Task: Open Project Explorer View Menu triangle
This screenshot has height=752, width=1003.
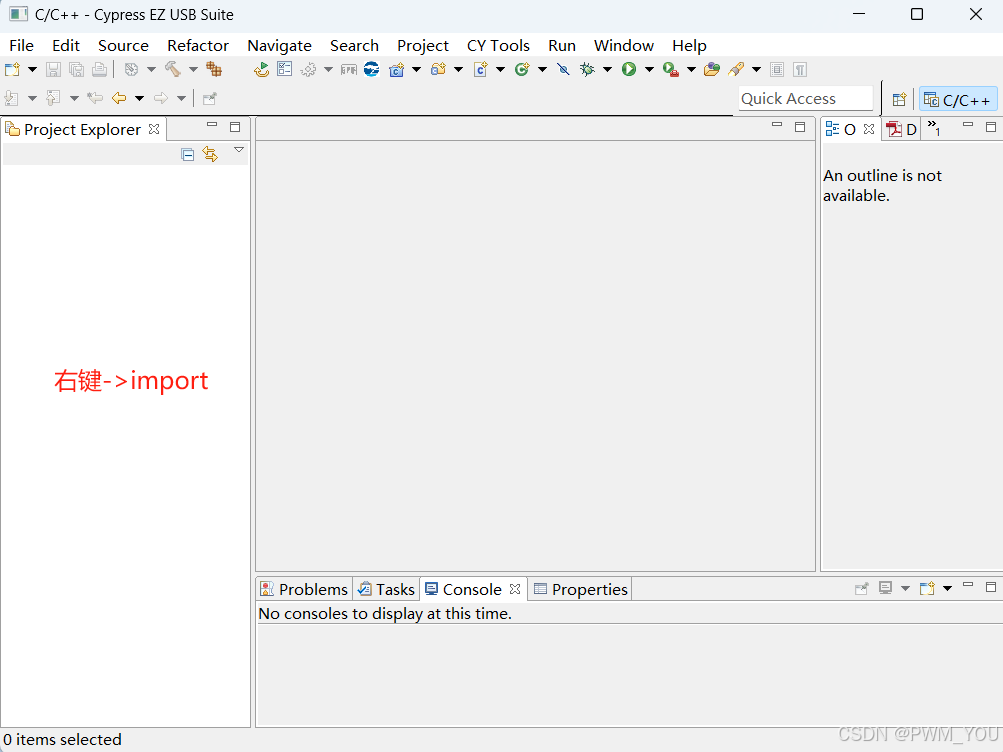Action: 239,150
